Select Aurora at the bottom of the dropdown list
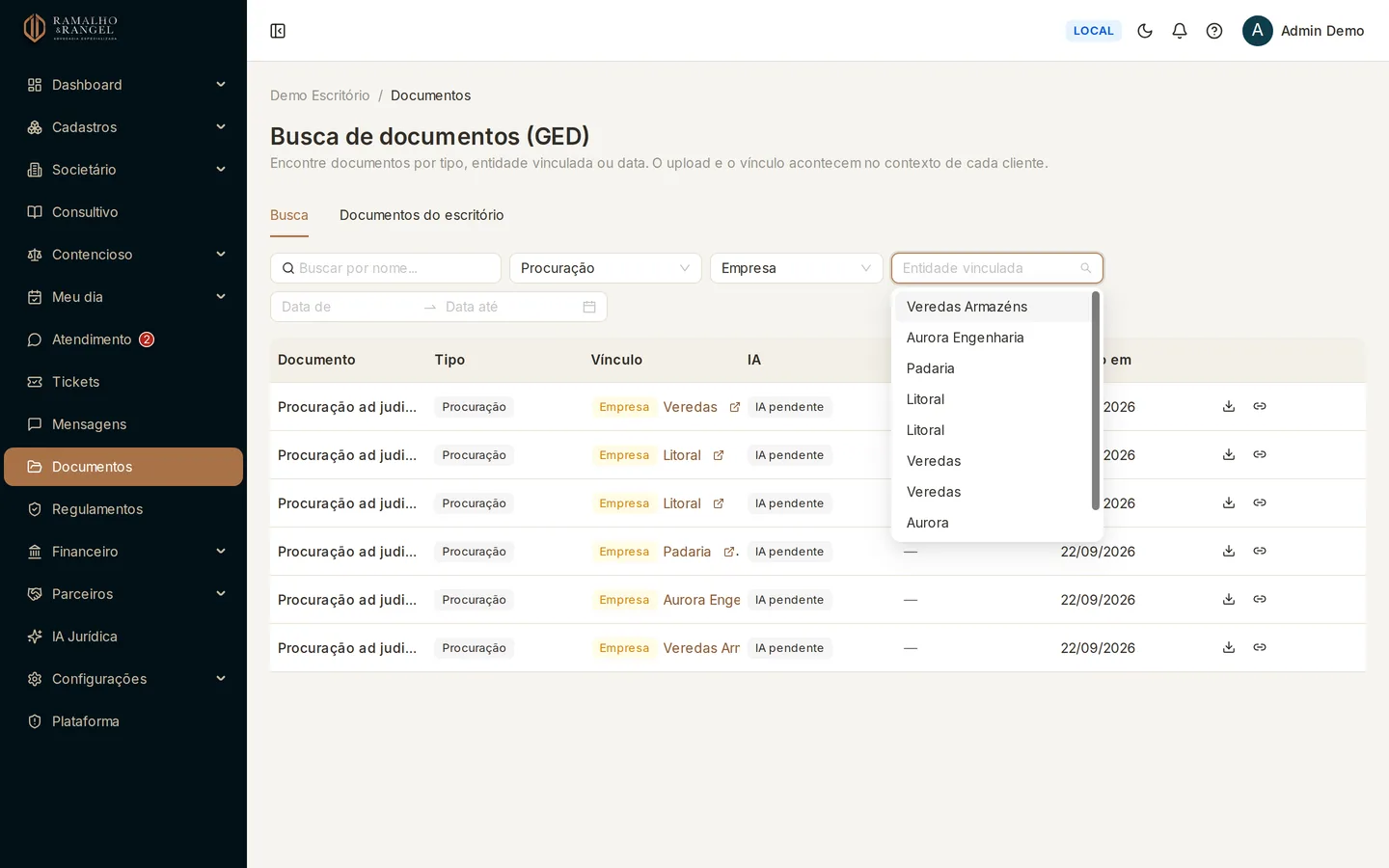Screen dimensions: 1389x868 pyautogui.click(x=994, y=523)
